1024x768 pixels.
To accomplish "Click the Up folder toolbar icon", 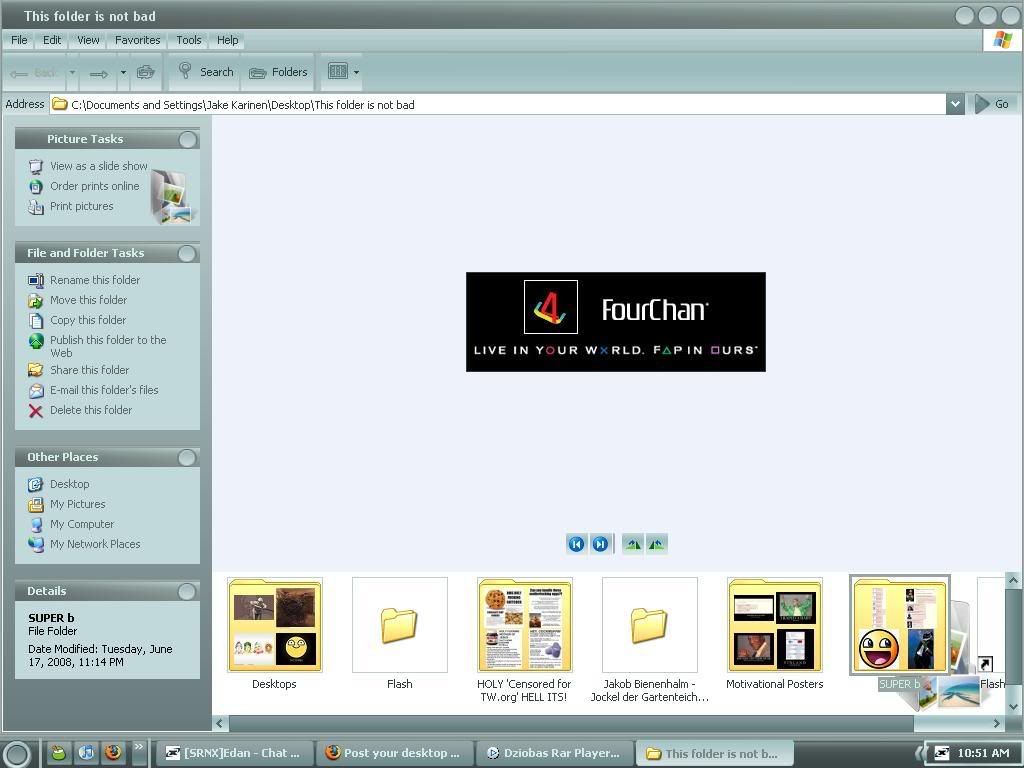I will point(145,72).
